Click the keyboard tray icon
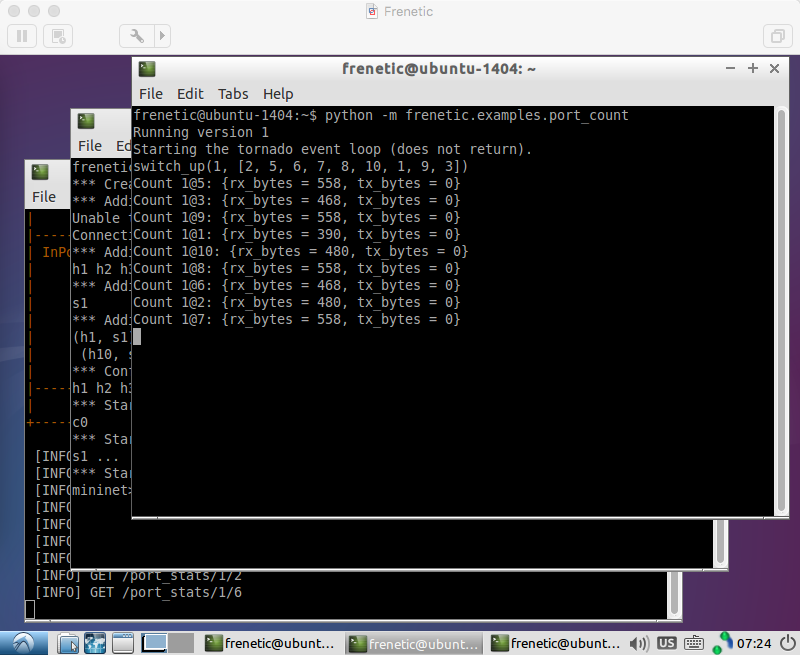800x655 pixels. tap(694, 644)
